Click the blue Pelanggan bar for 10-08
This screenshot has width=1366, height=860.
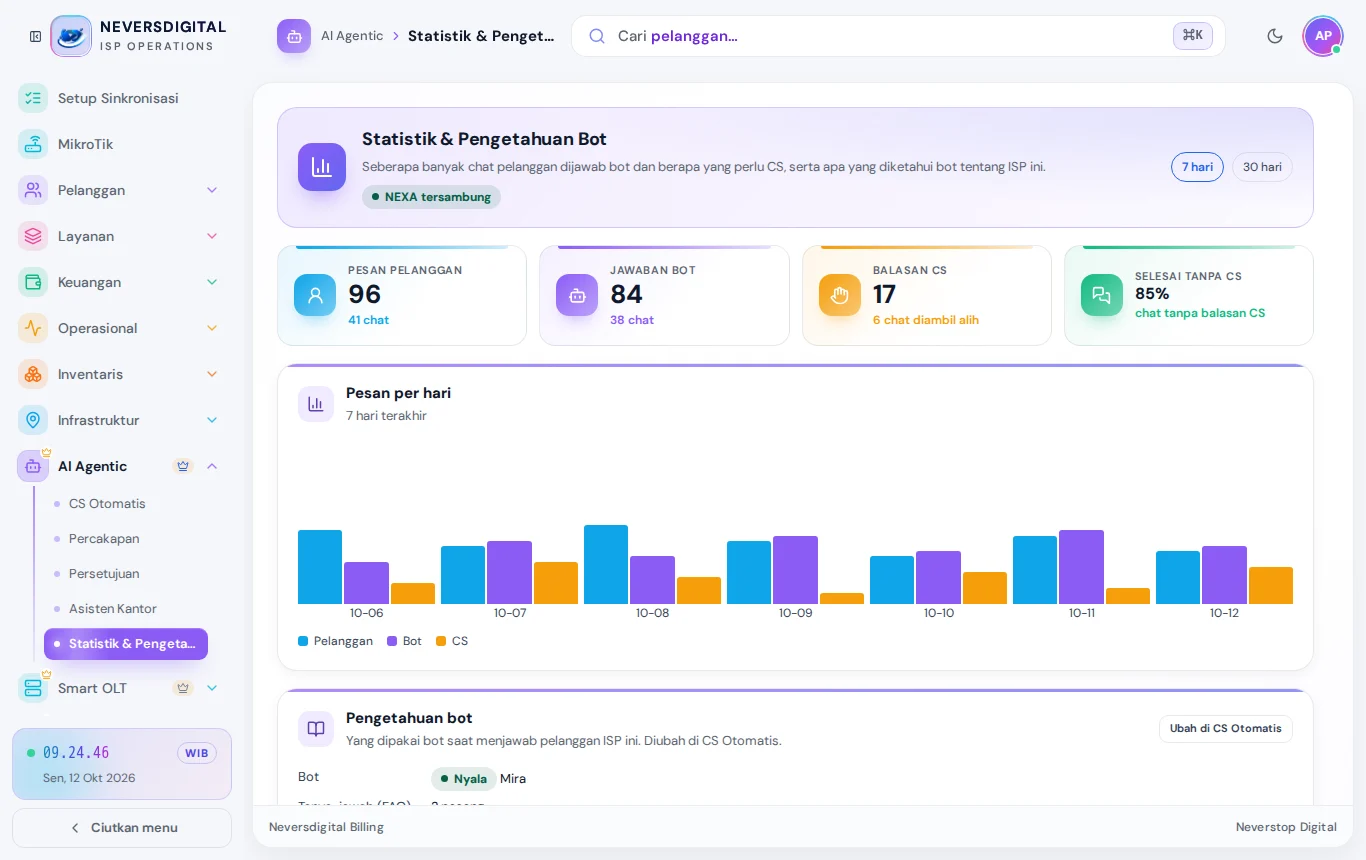(606, 564)
